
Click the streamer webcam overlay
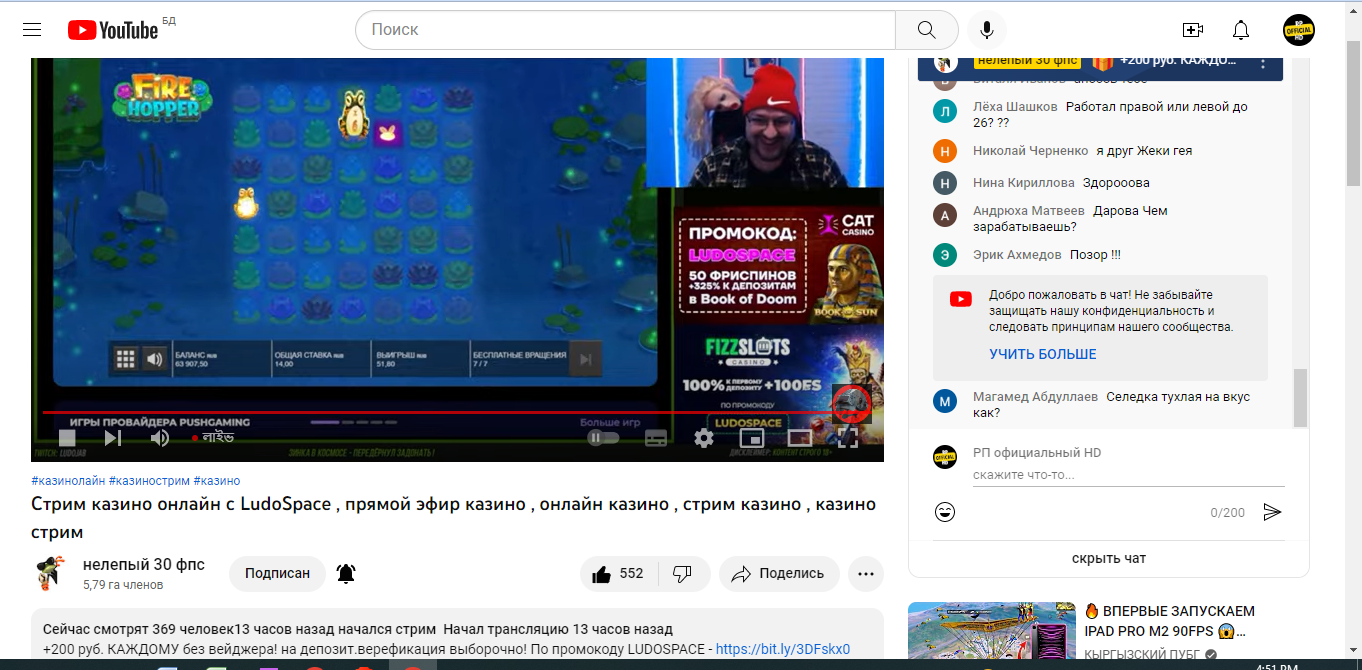765,122
